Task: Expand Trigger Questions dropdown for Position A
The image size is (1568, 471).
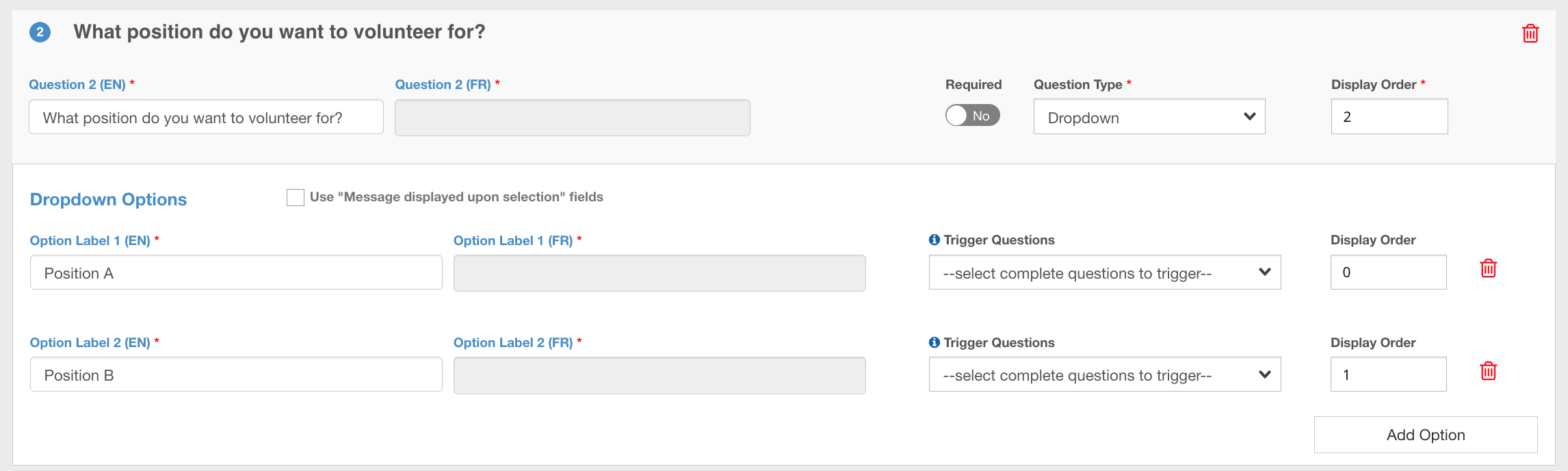Action: click(1104, 272)
